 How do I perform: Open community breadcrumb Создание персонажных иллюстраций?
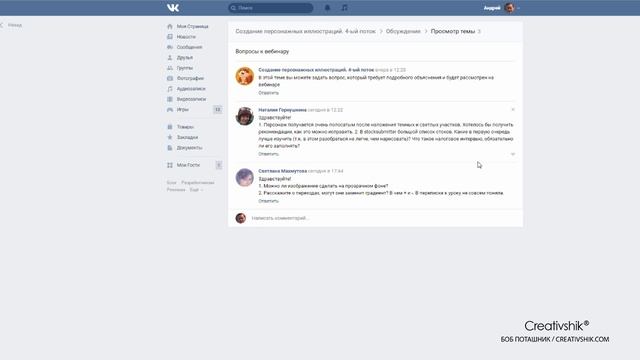coord(305,31)
